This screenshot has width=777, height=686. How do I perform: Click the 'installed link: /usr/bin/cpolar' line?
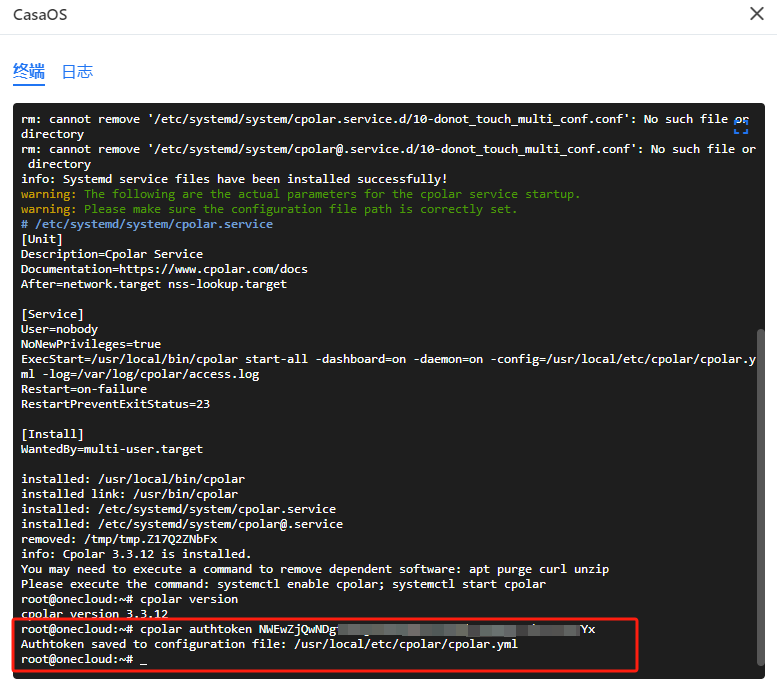(x=129, y=494)
